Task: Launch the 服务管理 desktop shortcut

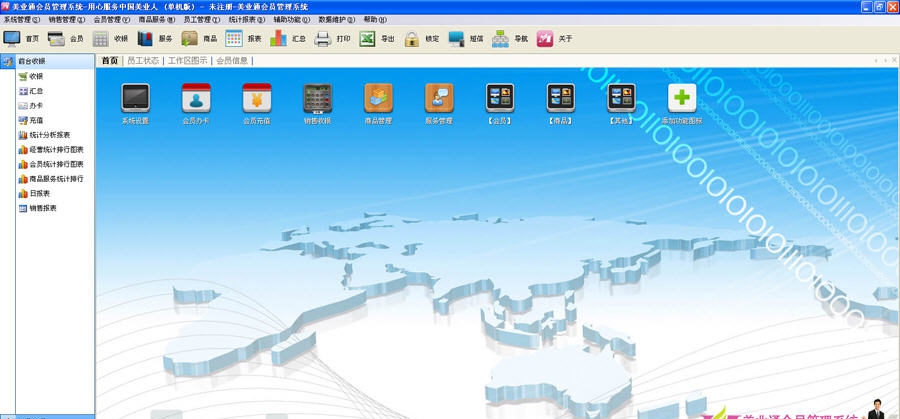Action: [439, 98]
